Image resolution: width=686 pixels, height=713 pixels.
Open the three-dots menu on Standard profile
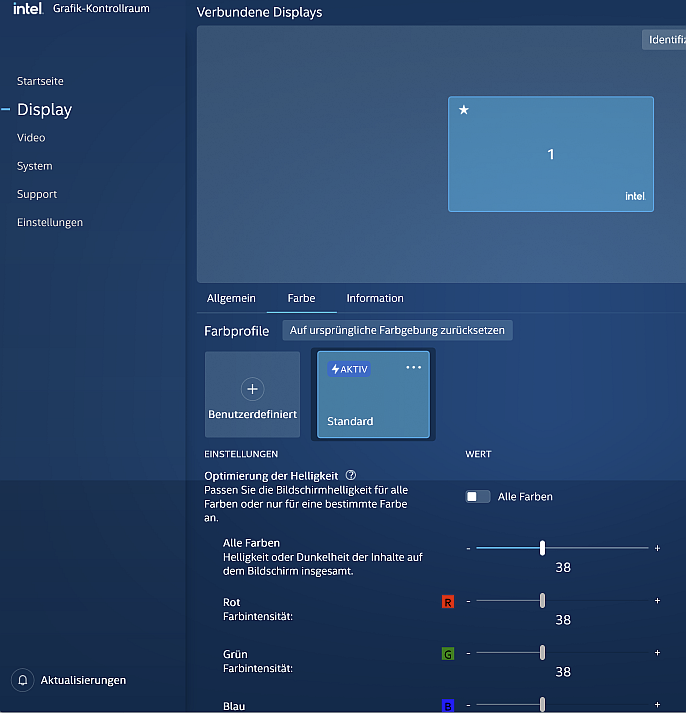(413, 367)
